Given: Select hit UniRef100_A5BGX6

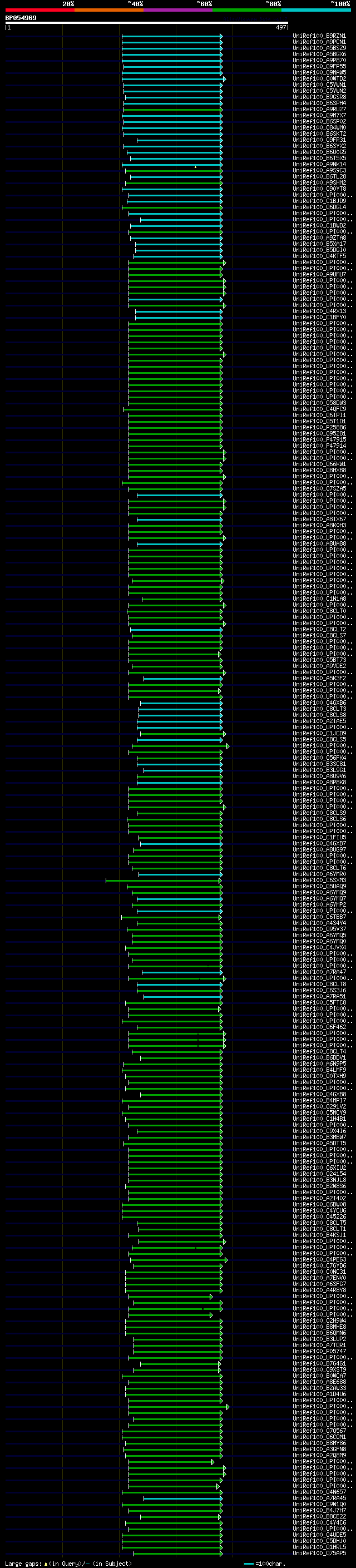Looking at the screenshot, I should click(x=319, y=54).
